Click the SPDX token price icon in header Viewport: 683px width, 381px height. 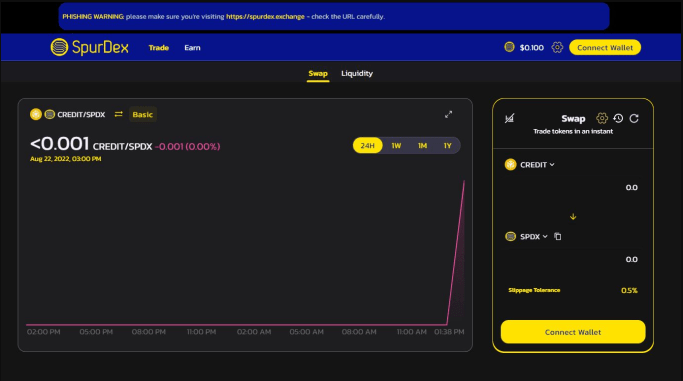509,47
